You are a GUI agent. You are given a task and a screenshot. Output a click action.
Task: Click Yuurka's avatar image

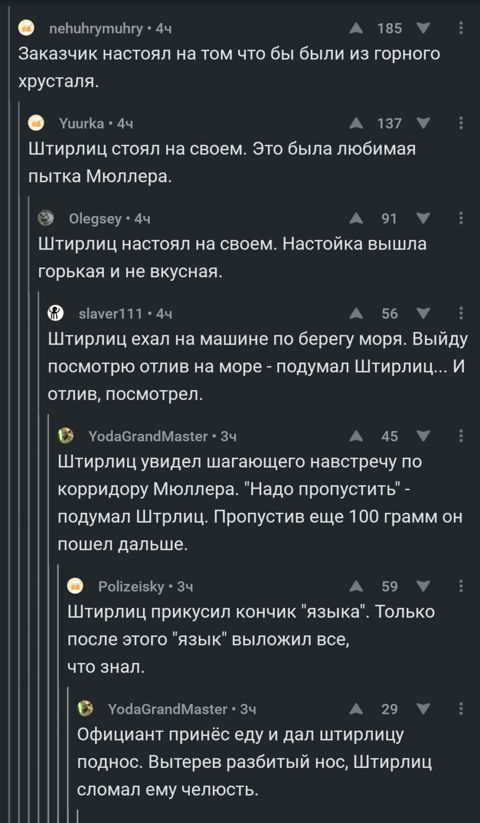click(37, 124)
